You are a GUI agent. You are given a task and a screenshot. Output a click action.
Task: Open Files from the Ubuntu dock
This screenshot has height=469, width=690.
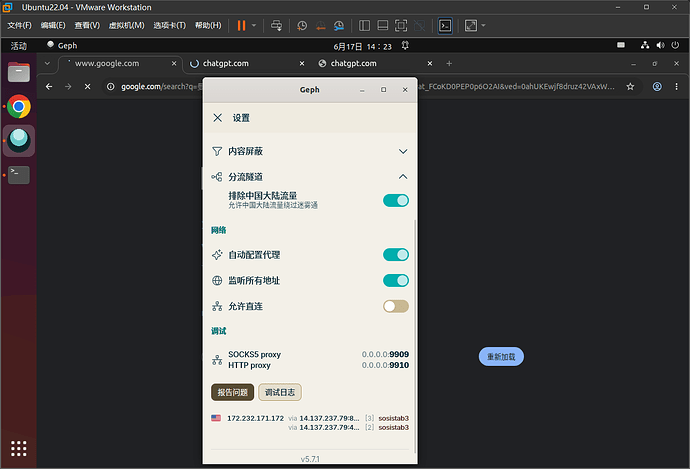pyautogui.click(x=19, y=72)
